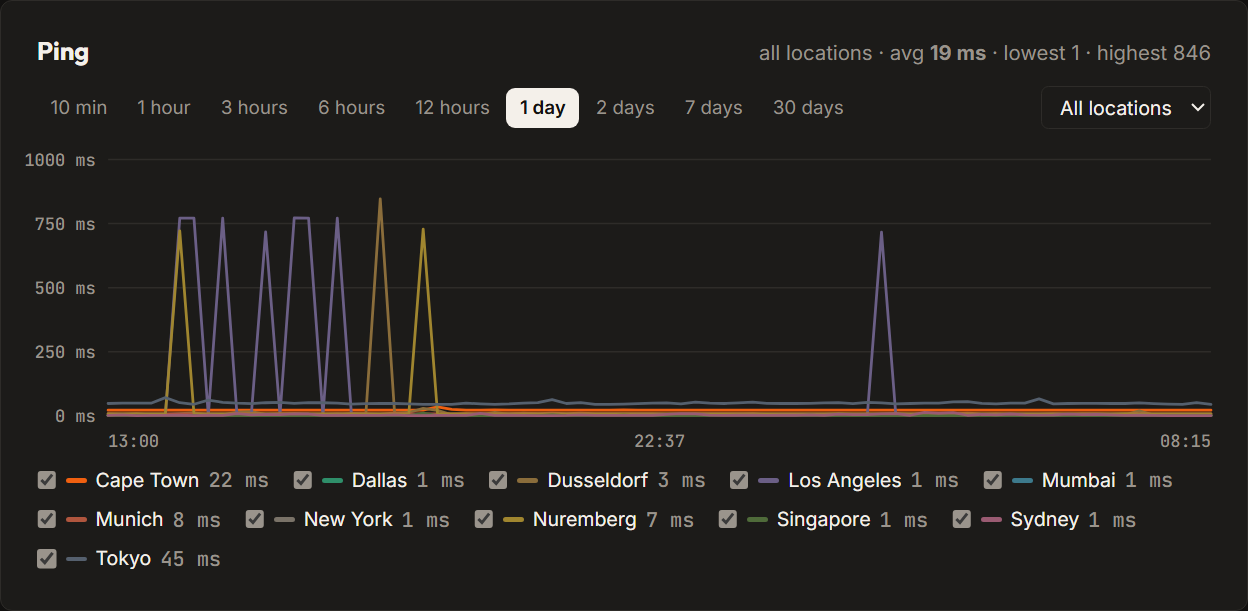
Task: Click the Ping panel title
Action: tap(63, 52)
